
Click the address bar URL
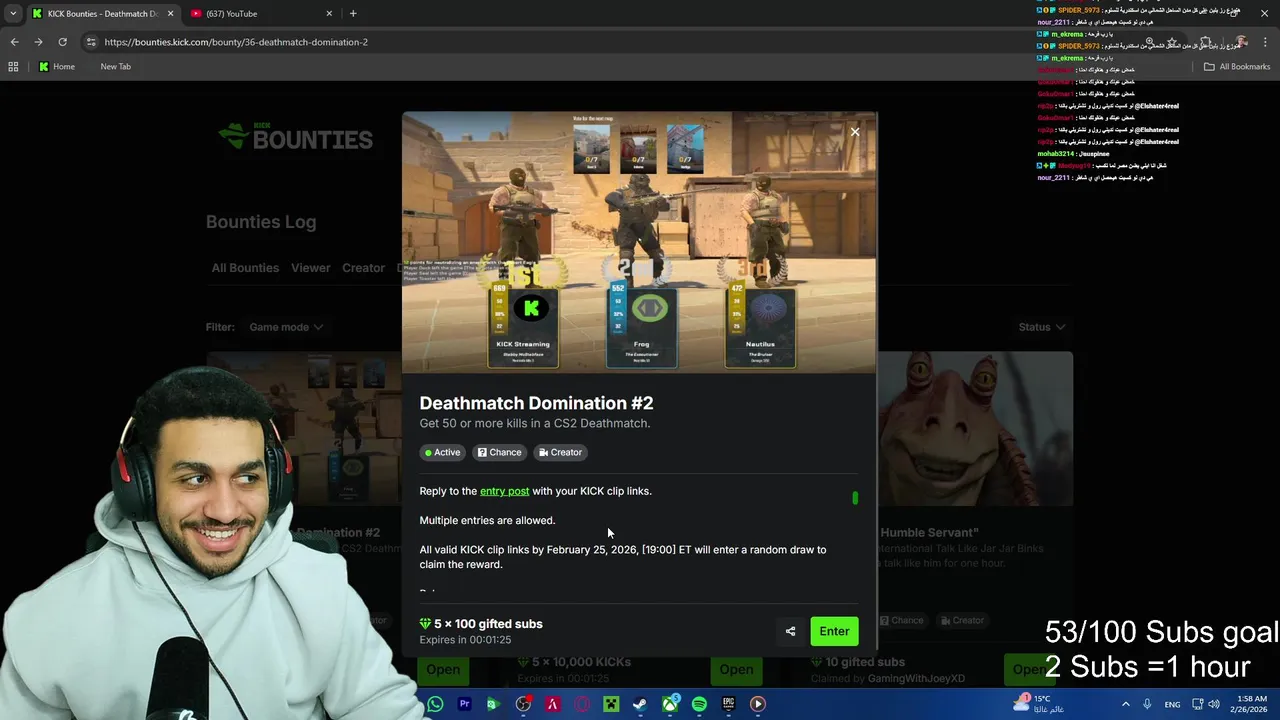(x=236, y=42)
